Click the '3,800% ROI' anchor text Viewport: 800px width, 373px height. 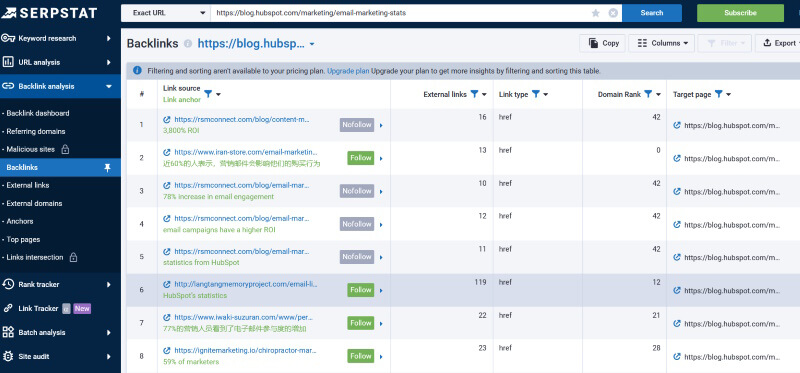click(x=181, y=131)
